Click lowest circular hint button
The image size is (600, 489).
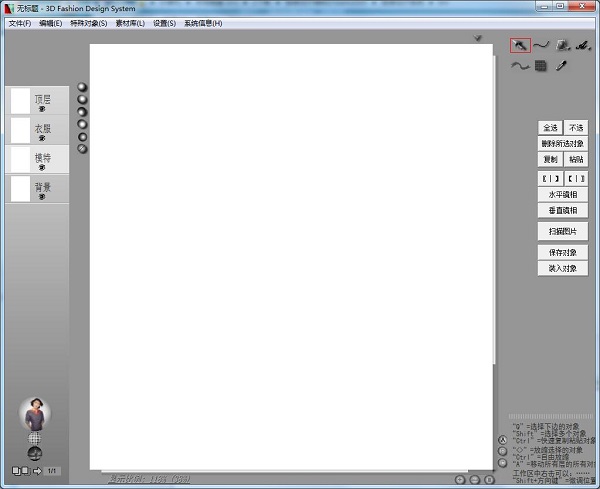[502, 463]
